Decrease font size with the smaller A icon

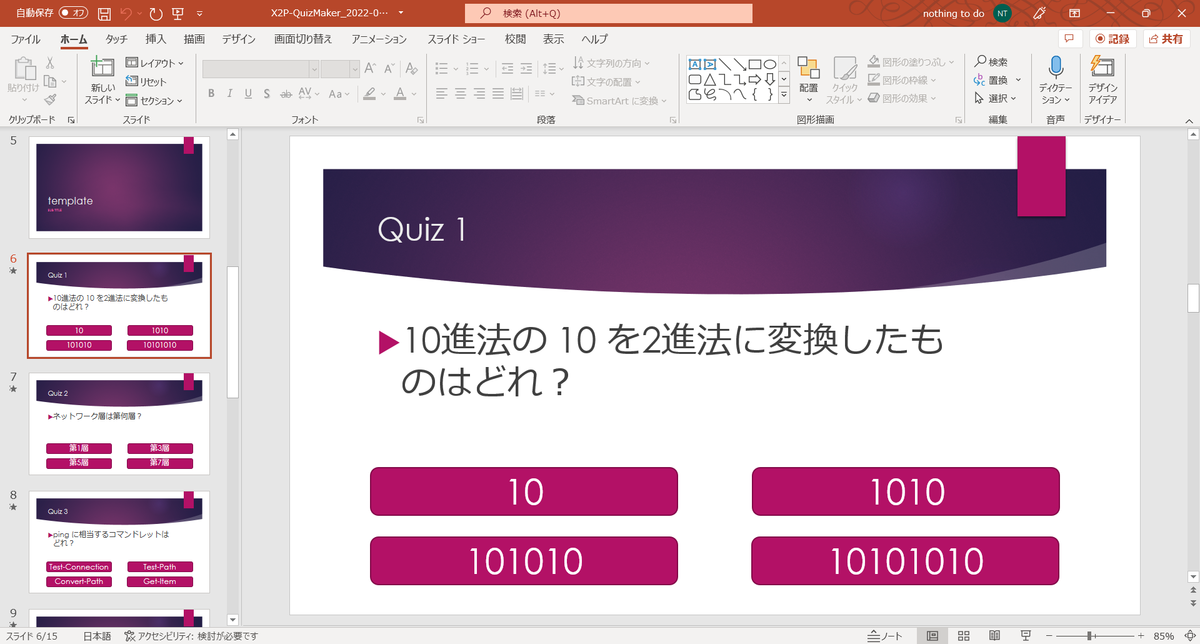pos(388,69)
